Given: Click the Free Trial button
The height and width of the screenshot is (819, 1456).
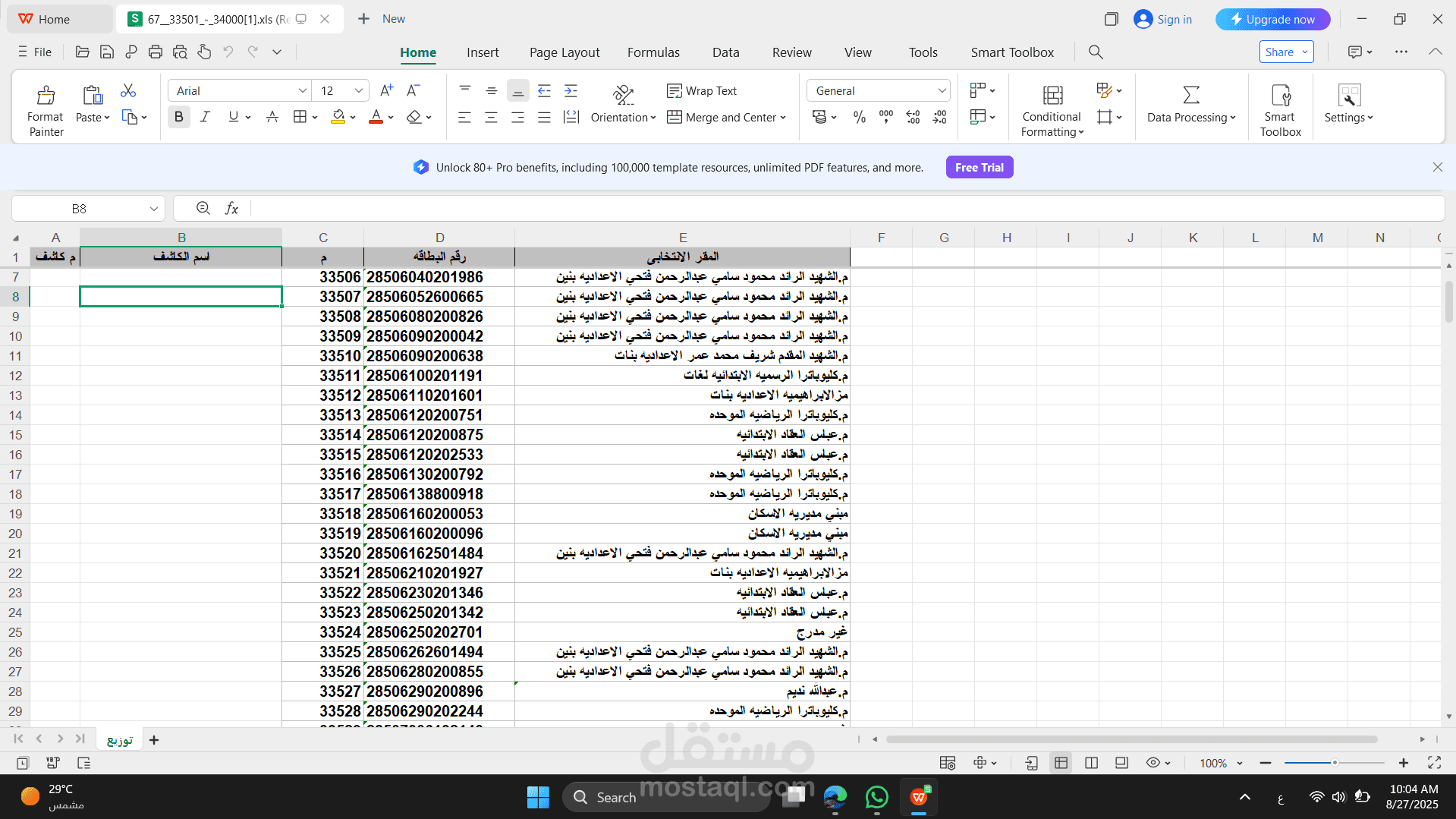Looking at the screenshot, I should click(979, 166).
